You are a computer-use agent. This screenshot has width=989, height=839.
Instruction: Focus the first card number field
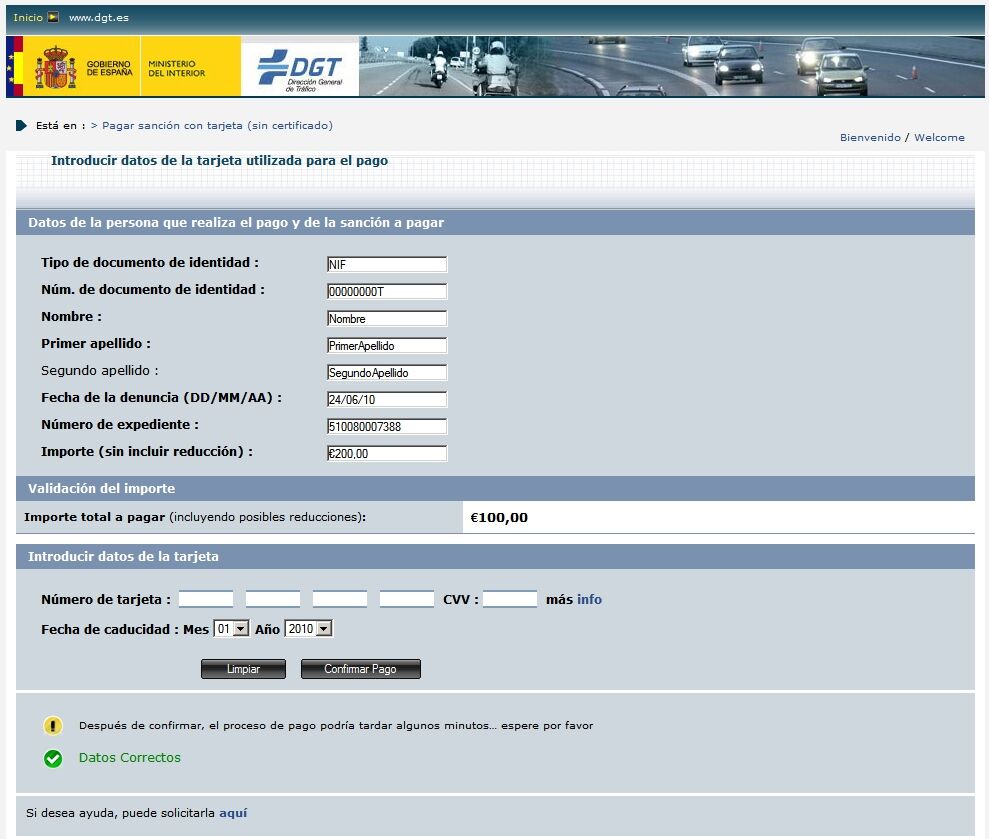(206, 600)
